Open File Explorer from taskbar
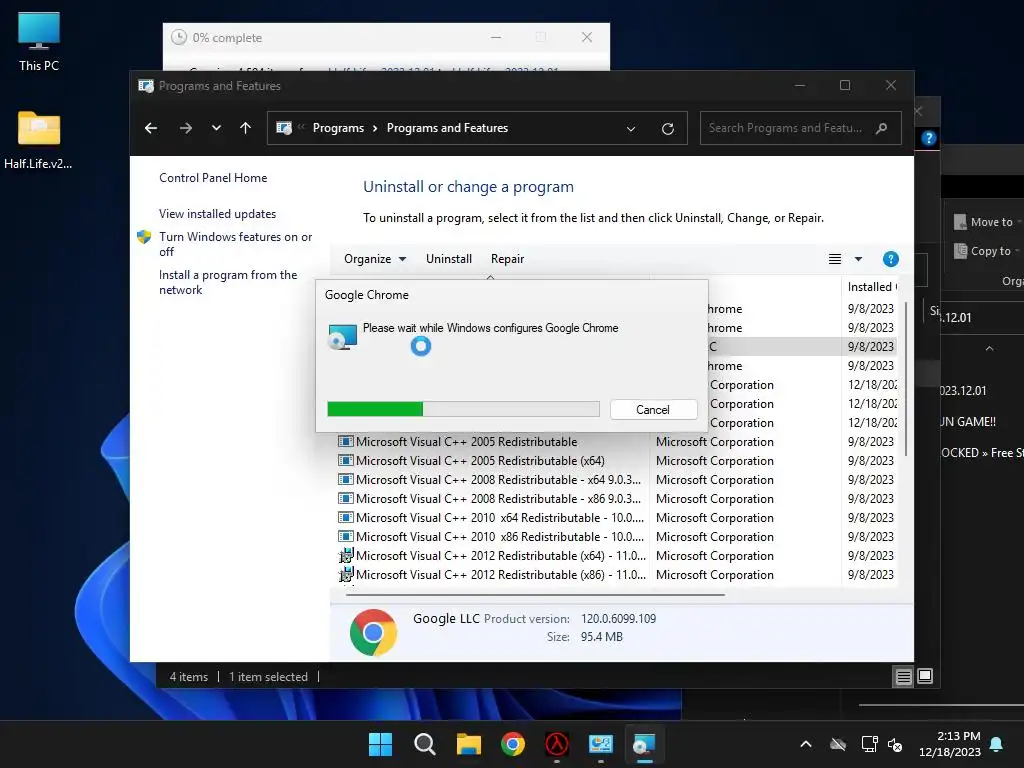 pyautogui.click(x=468, y=744)
